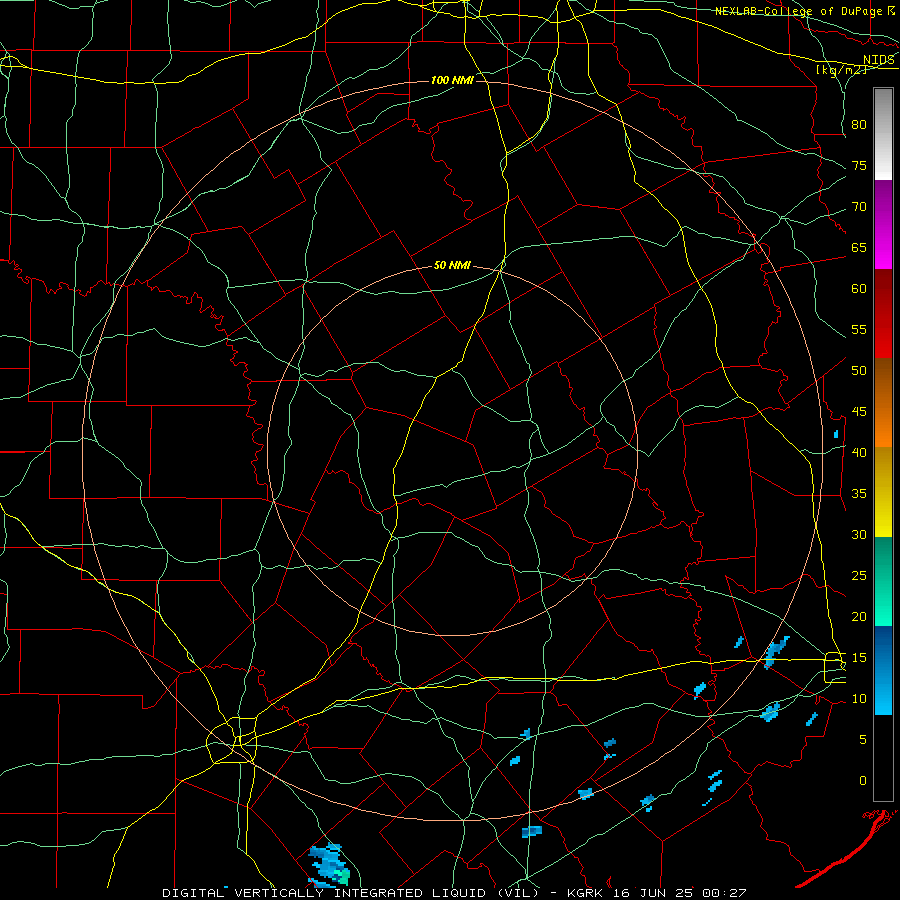900x900 pixels.
Task: Pick the purple-magenta segment of the color bar
Action: pos(883,225)
